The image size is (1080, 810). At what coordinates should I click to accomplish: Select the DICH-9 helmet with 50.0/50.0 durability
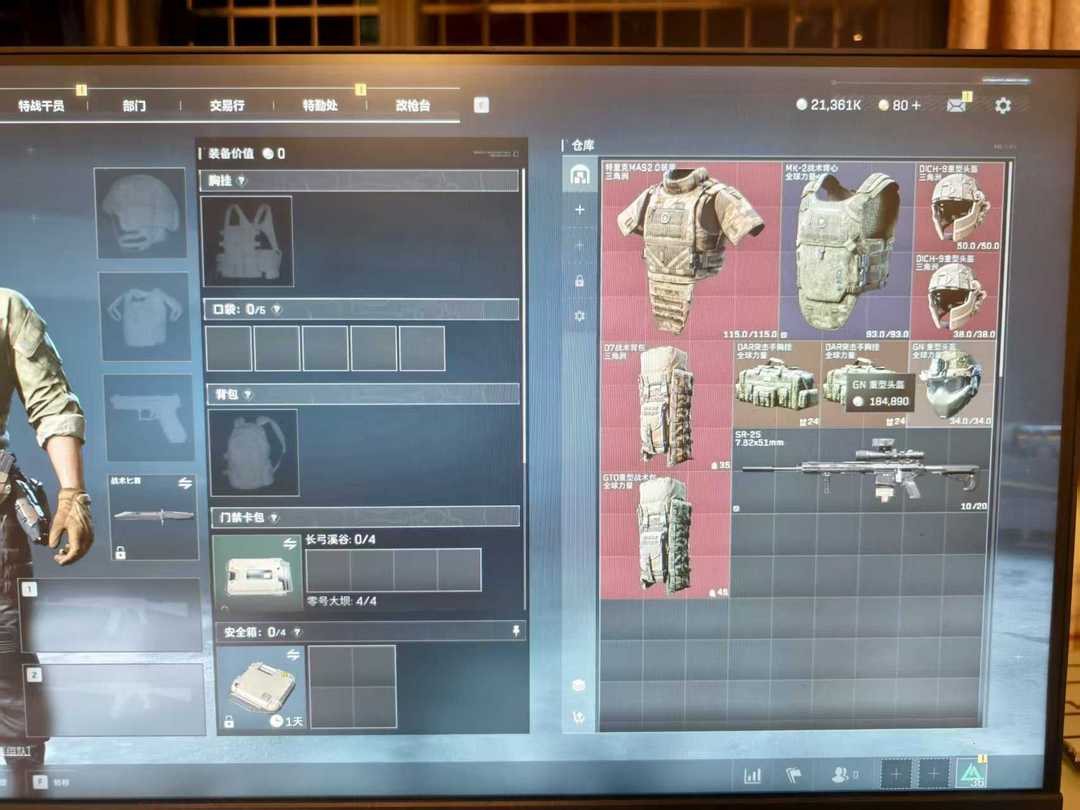958,207
